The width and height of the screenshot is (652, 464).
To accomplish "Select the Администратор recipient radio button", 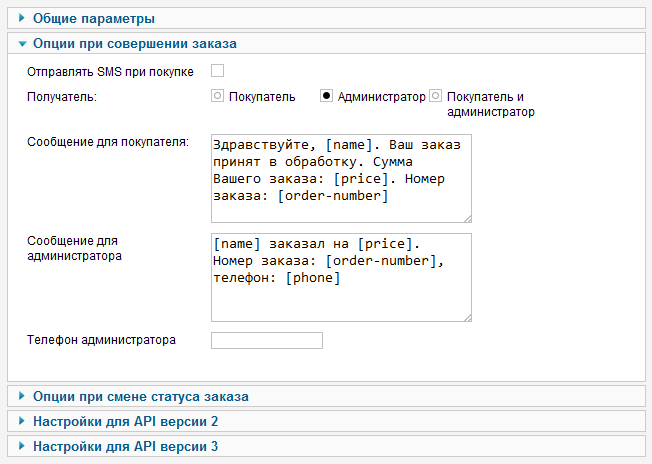I will click(326, 97).
